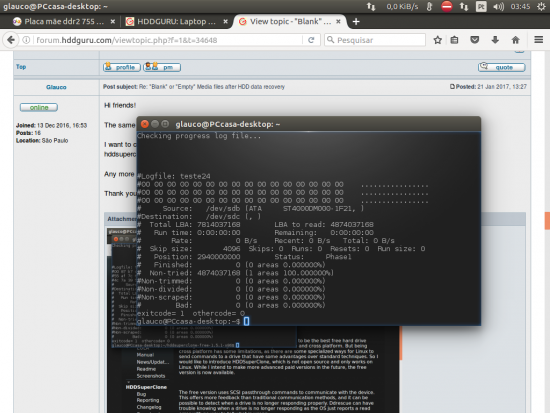Open the system gear menu in the top bar

pyautogui.click(x=542, y=7)
